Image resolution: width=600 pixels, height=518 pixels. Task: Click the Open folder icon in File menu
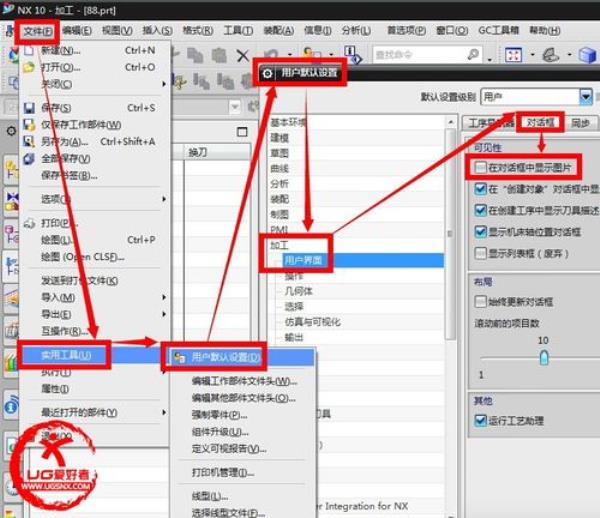(29, 68)
